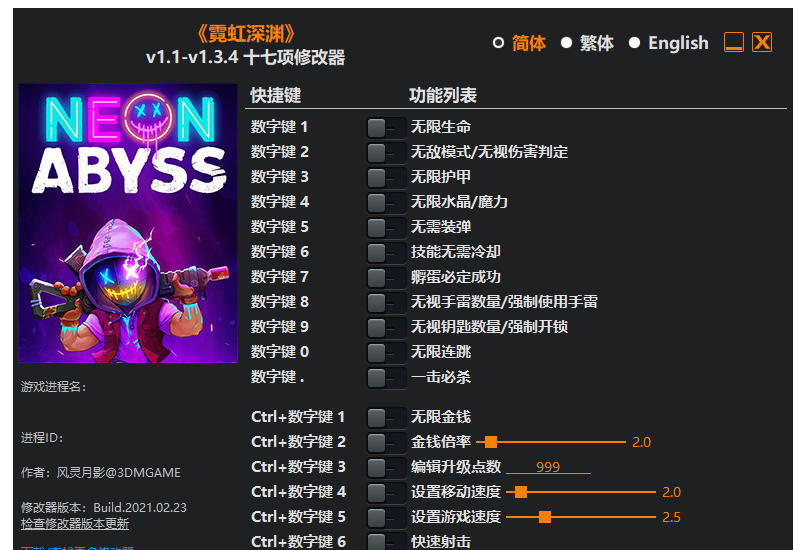Image resolution: width=809 pixels, height=550 pixels.
Task: Click the 功能列表 column header
Action: (x=443, y=95)
